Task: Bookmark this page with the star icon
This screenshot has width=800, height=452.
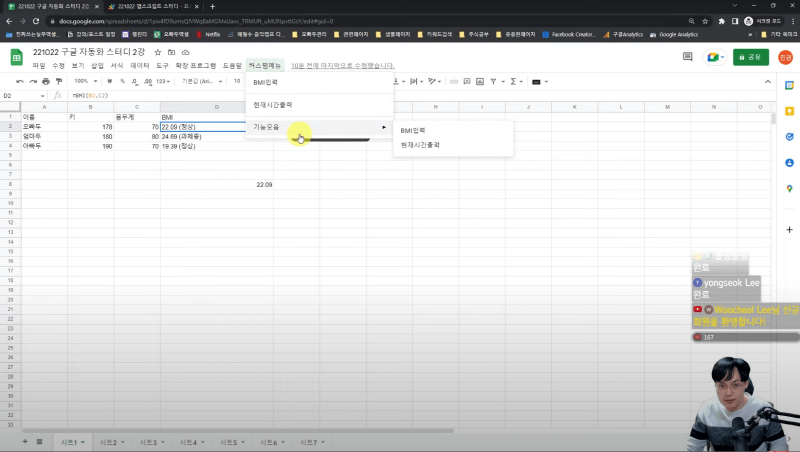Action: click(705, 21)
